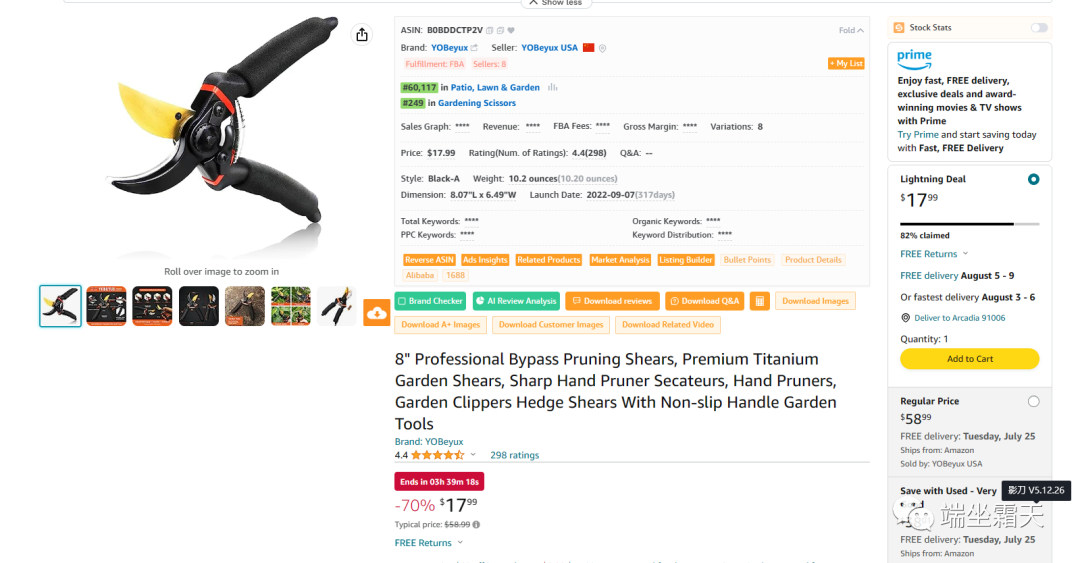The height and width of the screenshot is (563, 1080).
Task: Open the 298 ratings link
Action: pos(514,455)
